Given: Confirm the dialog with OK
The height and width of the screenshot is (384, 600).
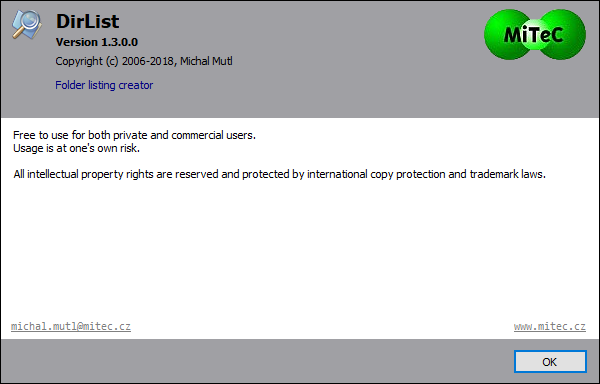Looking at the screenshot, I should (x=550, y=361).
